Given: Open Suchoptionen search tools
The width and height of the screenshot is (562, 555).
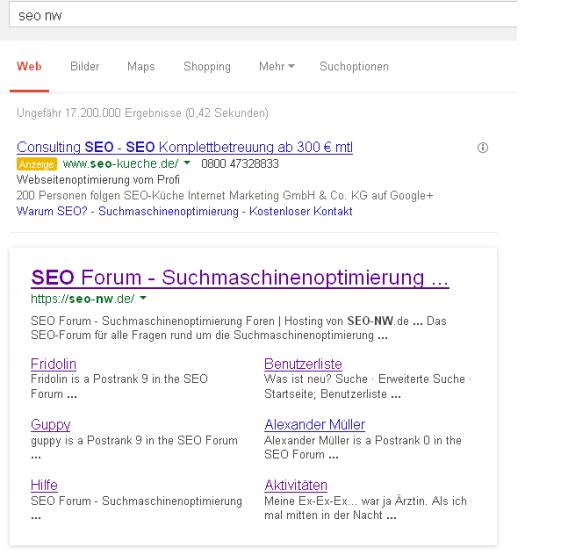Looking at the screenshot, I should pos(354,67).
